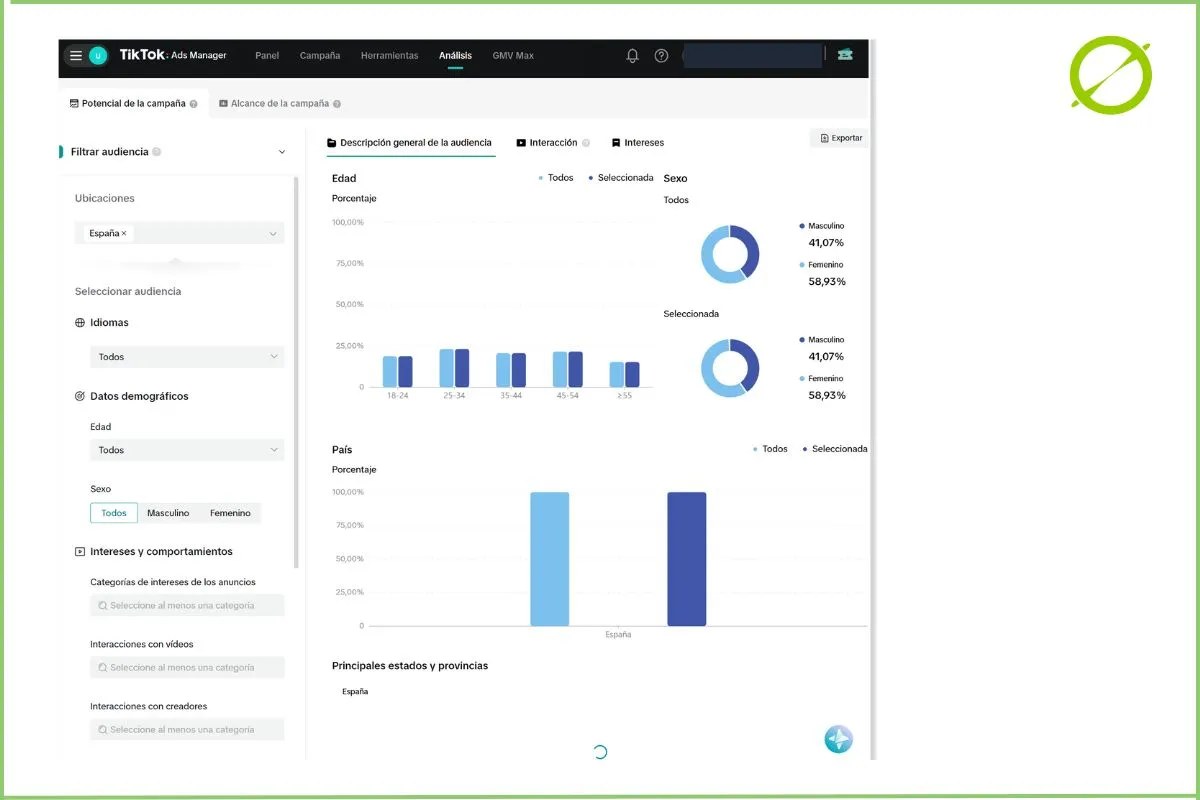Click the Interacciones con vídeos search field
This screenshot has height=800, width=1200.
point(187,667)
